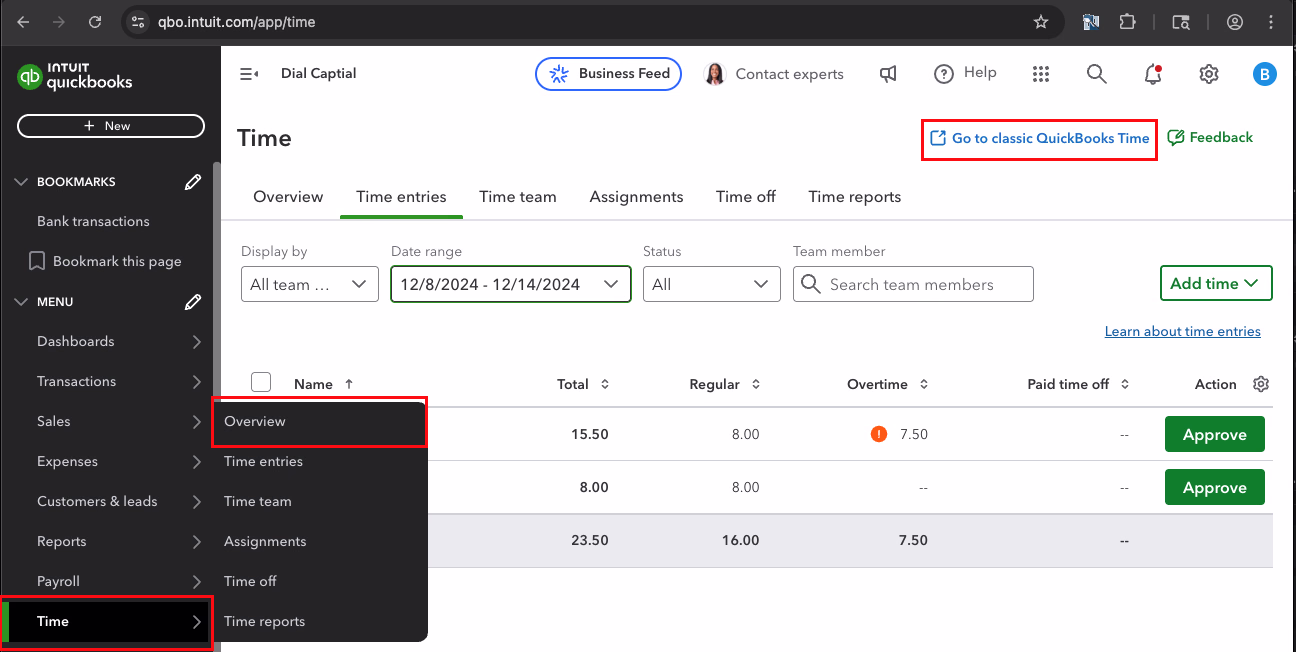1296x652 pixels.
Task: Switch to the Overview tab
Action: point(288,197)
